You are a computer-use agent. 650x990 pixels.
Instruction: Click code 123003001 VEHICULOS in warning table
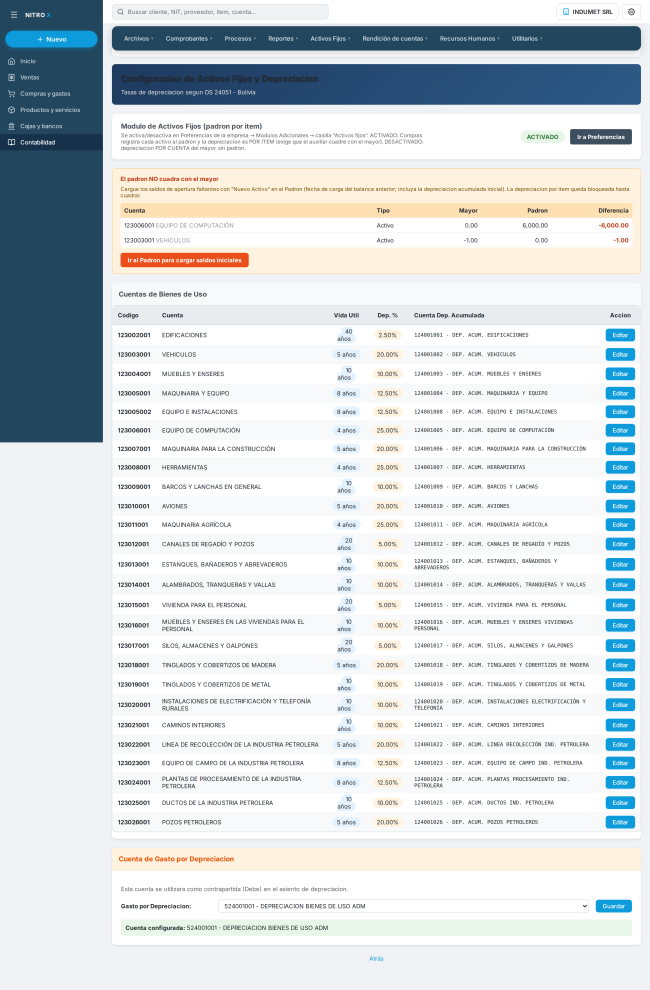coord(157,241)
